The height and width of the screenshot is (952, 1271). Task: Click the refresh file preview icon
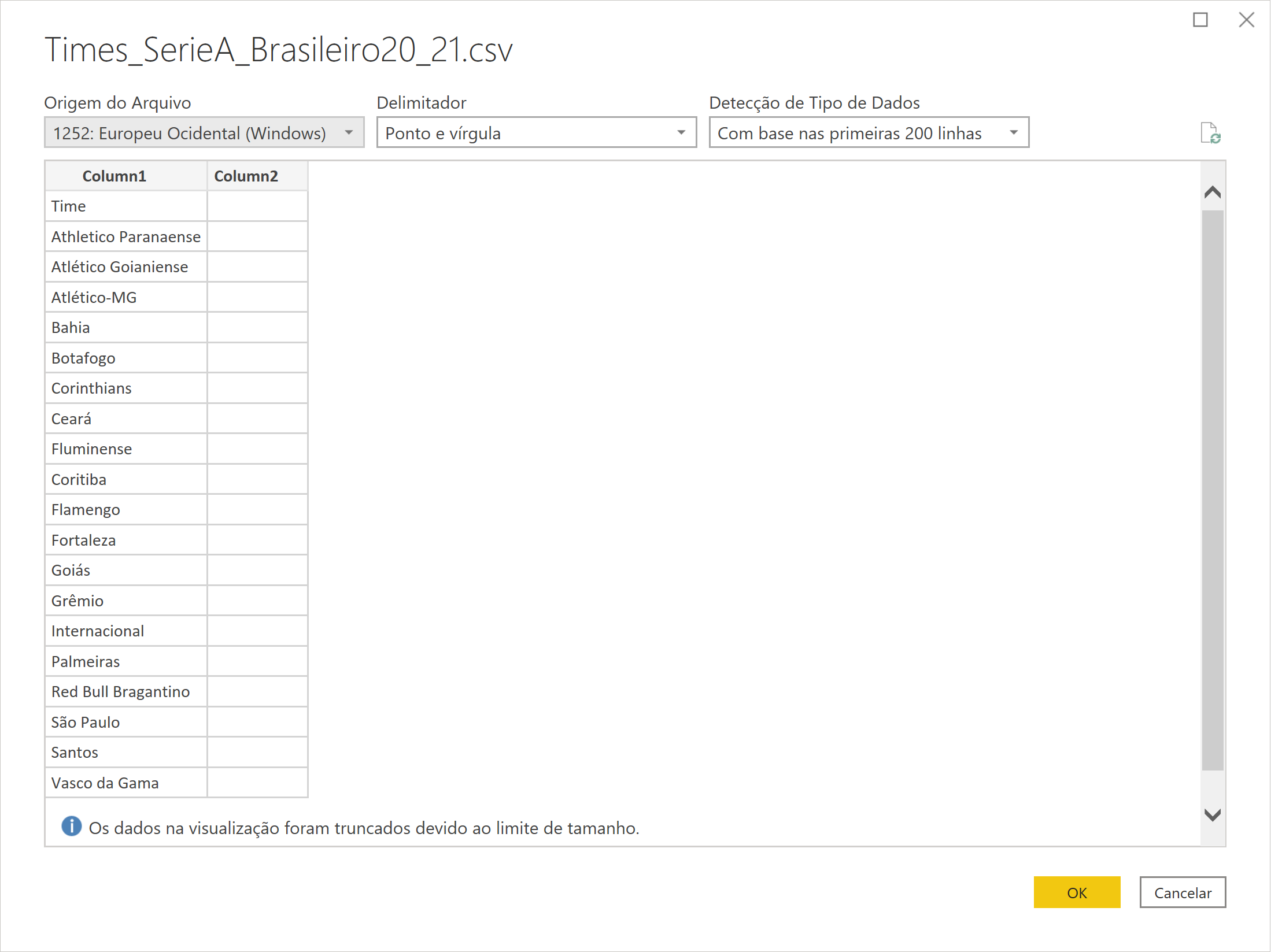point(1210,133)
